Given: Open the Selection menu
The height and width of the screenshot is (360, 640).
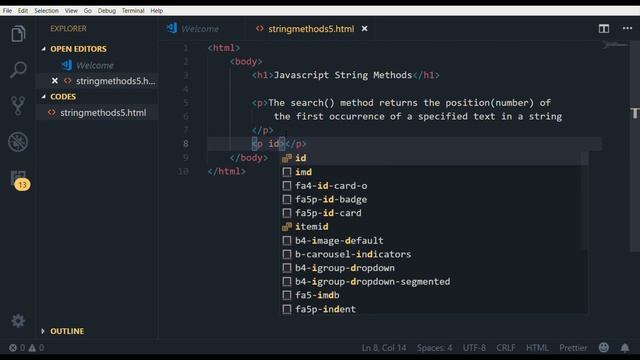Looking at the screenshot, I should pyautogui.click(x=47, y=11).
